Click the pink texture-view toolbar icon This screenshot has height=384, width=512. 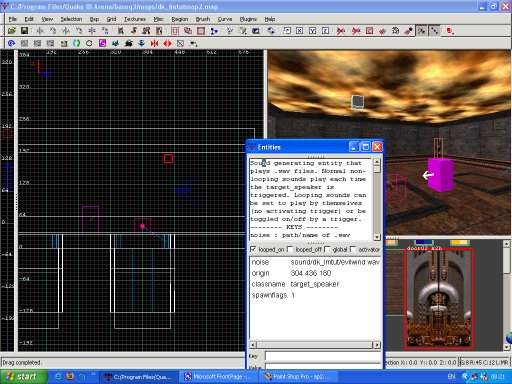coord(201,31)
